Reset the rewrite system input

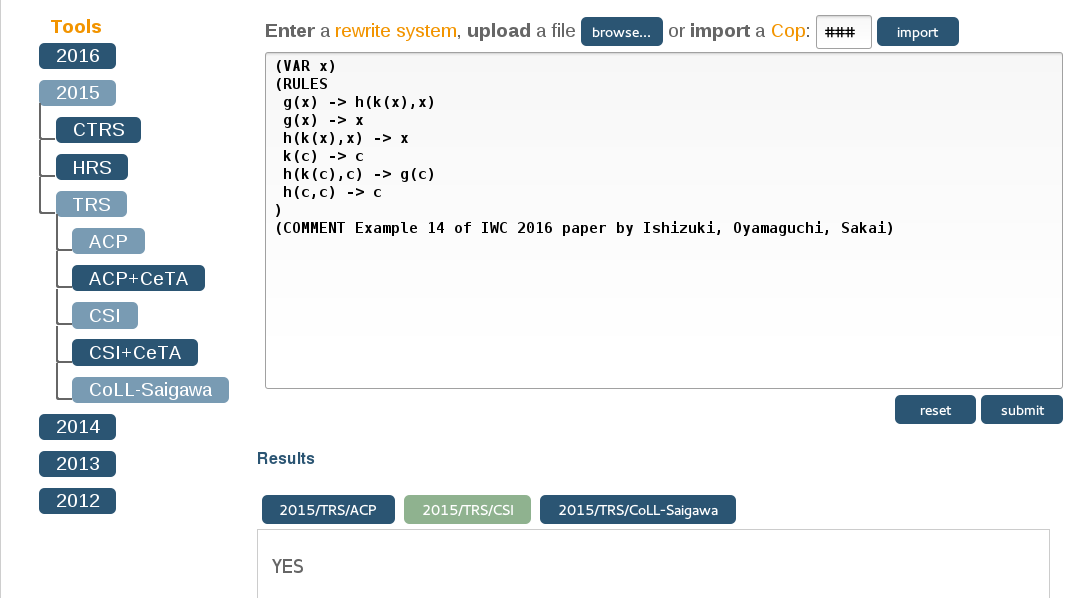click(935, 410)
